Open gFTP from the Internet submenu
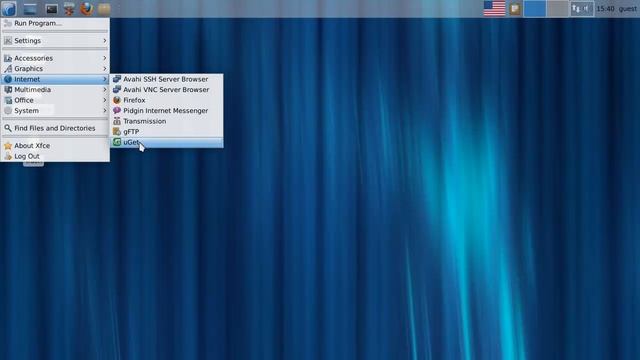The image size is (640, 360). [167, 131]
